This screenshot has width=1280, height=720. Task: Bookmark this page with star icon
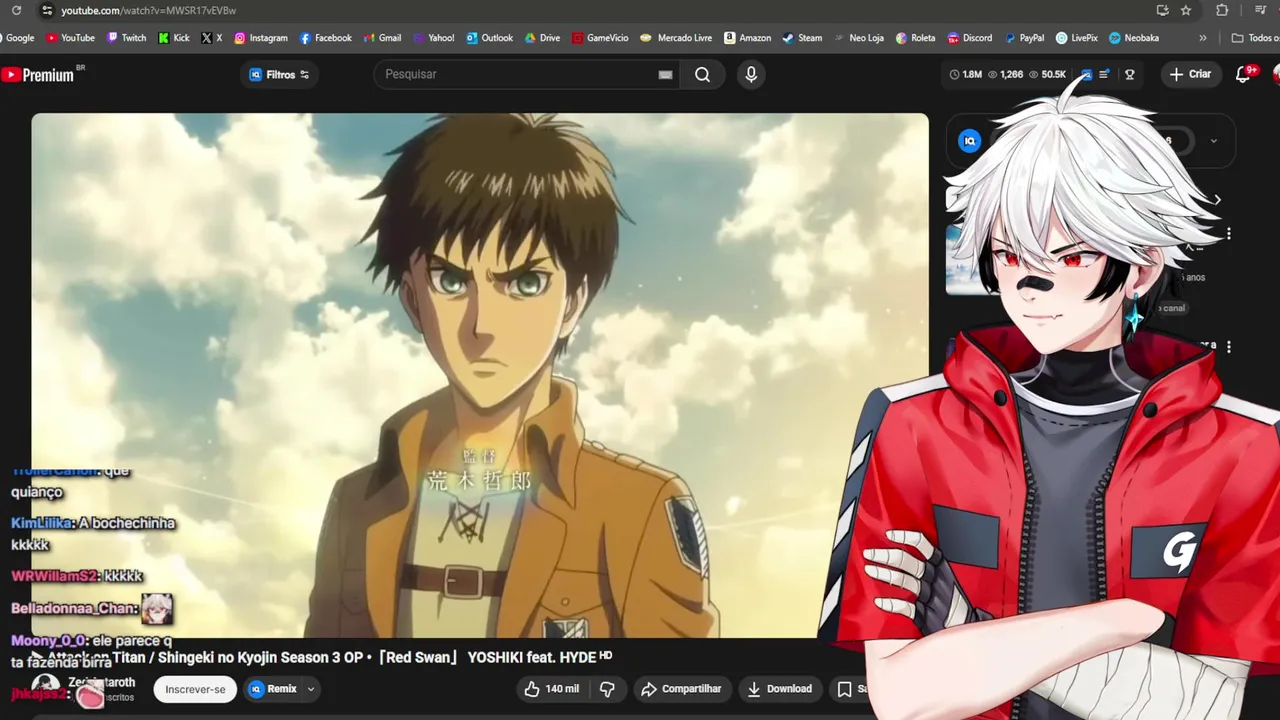pos(1186,10)
